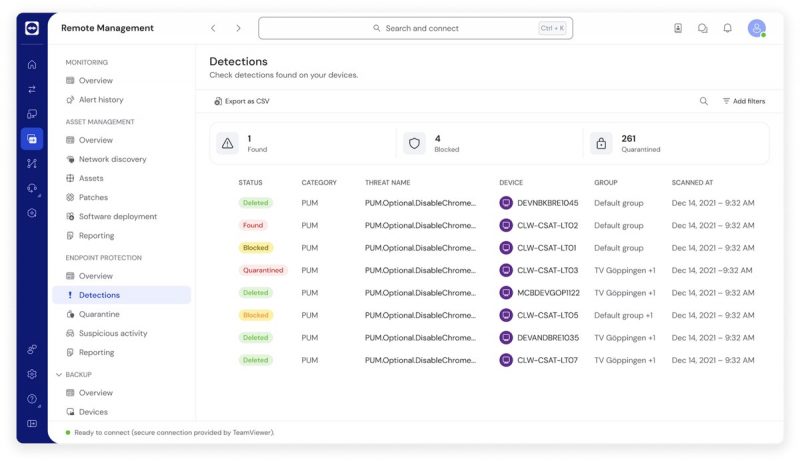Viewport: 800px width, 463px height.
Task: Click the Quarantined status badge
Action: 263,270
